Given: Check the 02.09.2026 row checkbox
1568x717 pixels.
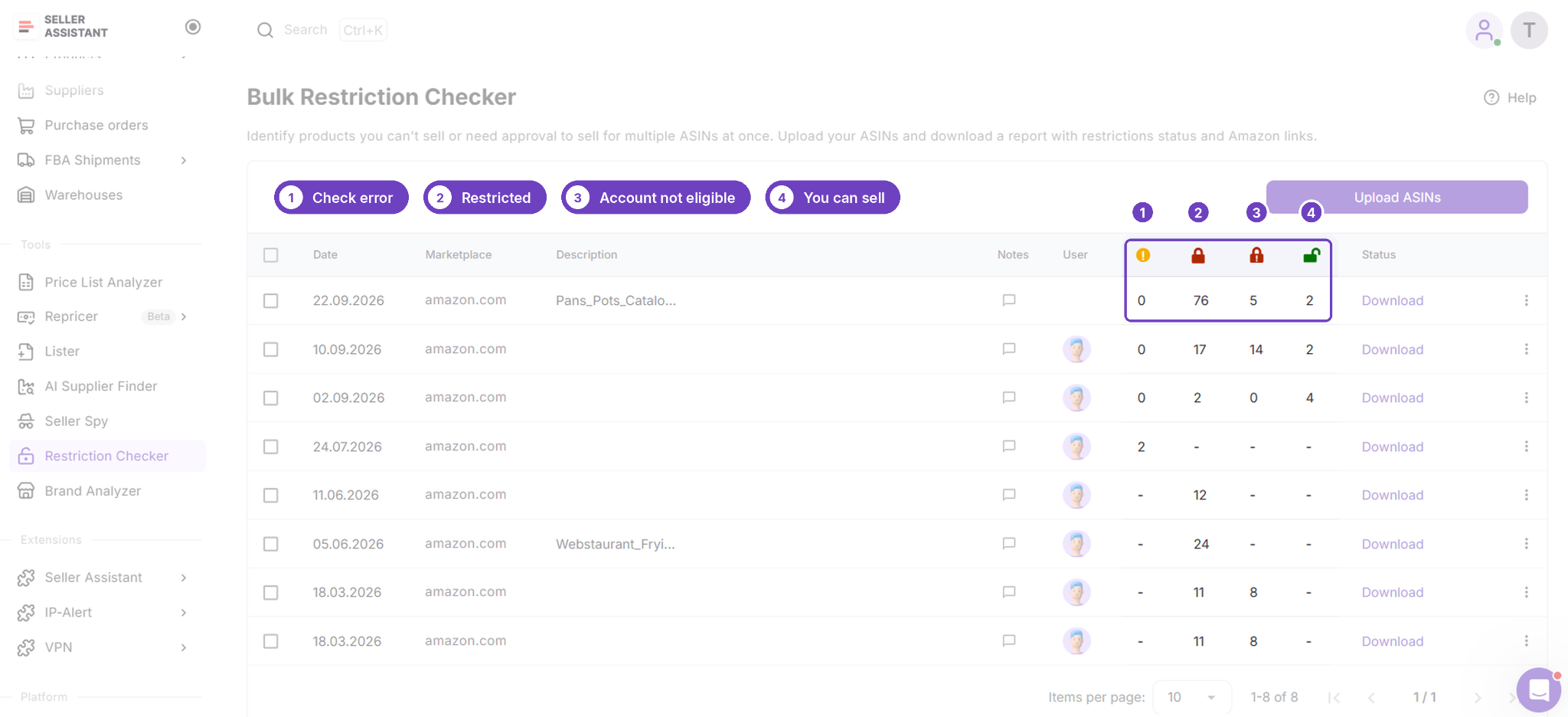Looking at the screenshot, I should tap(271, 398).
